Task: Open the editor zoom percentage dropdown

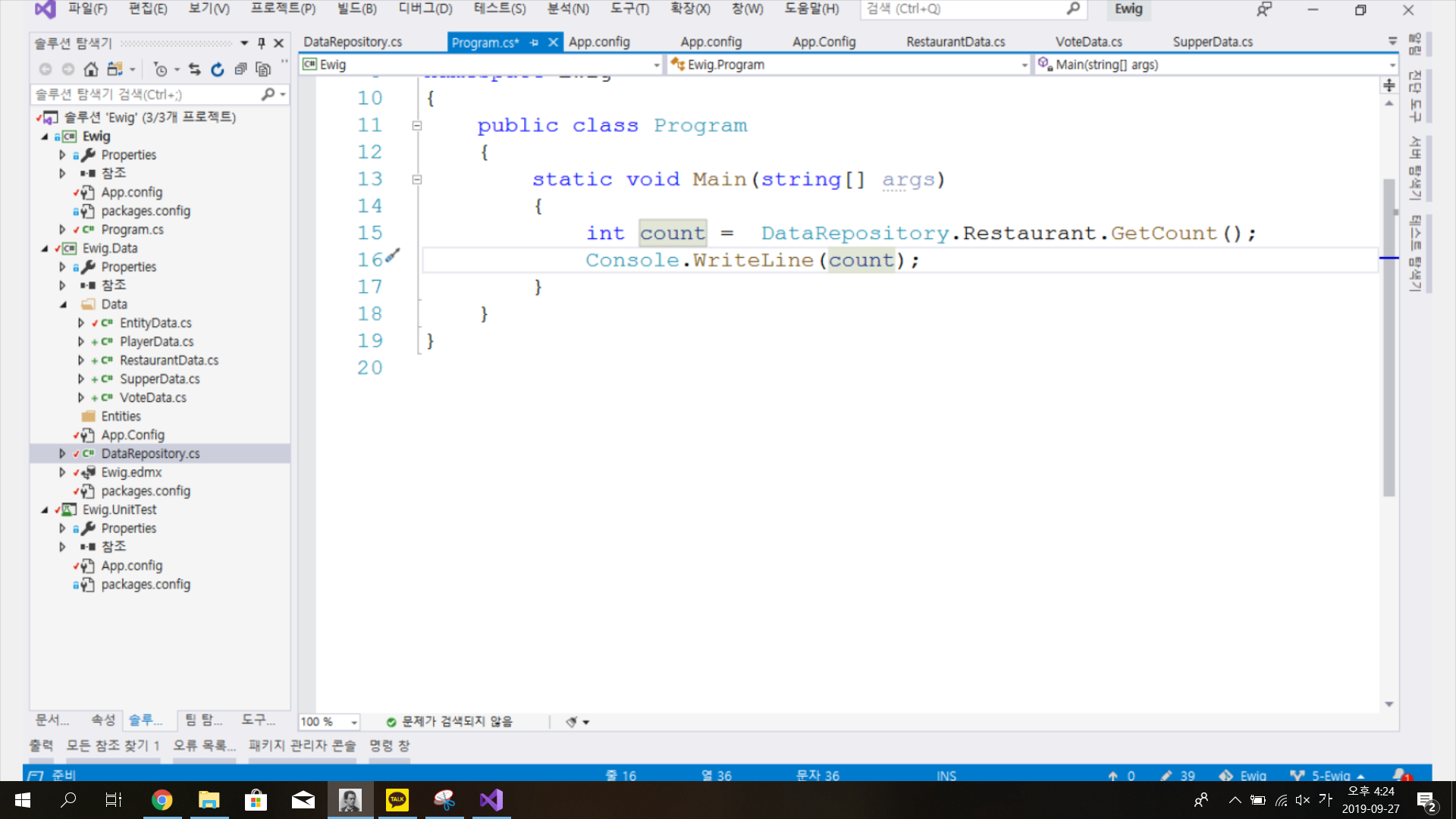Action: pyautogui.click(x=354, y=722)
